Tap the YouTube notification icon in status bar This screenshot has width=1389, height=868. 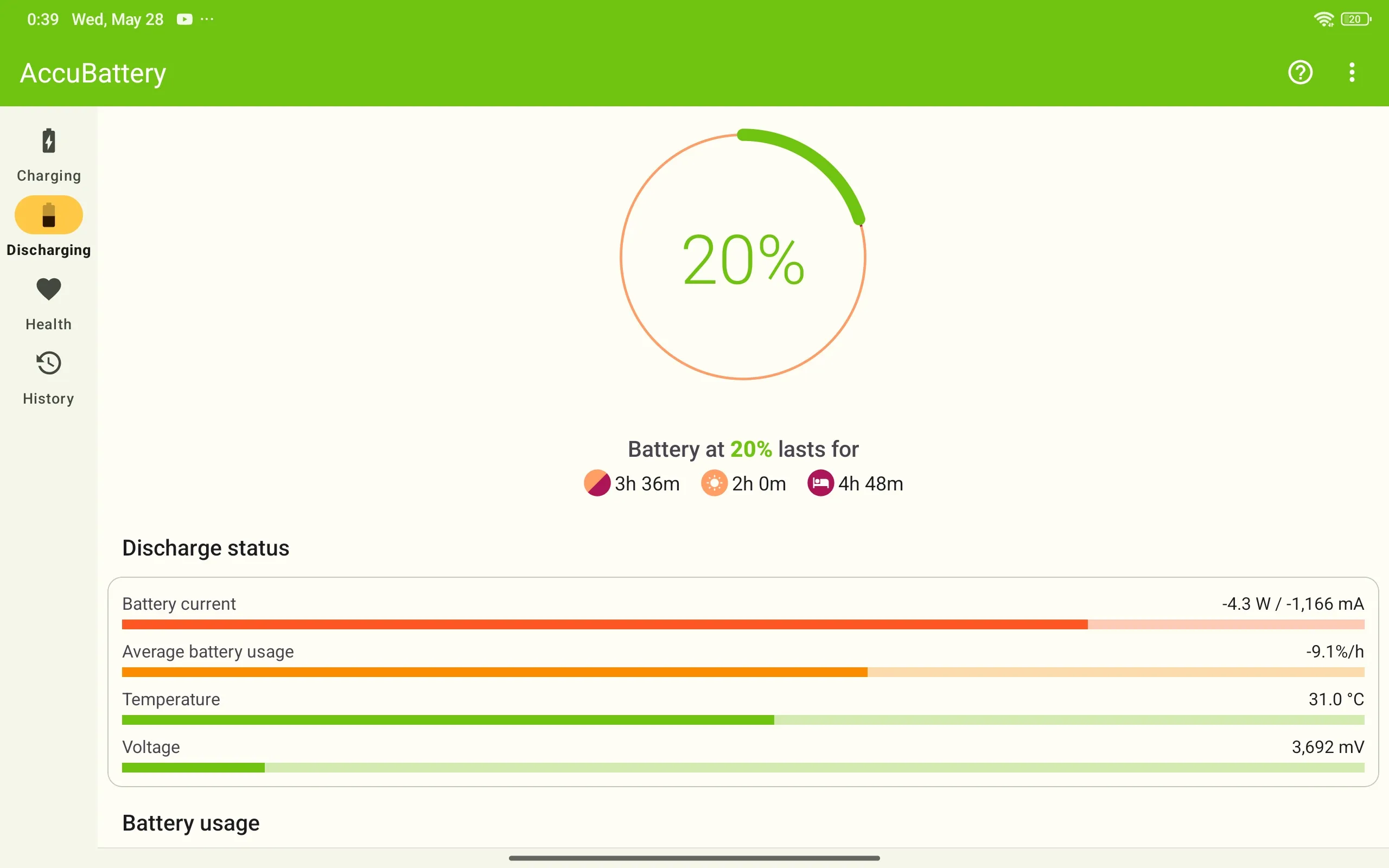pos(184,20)
